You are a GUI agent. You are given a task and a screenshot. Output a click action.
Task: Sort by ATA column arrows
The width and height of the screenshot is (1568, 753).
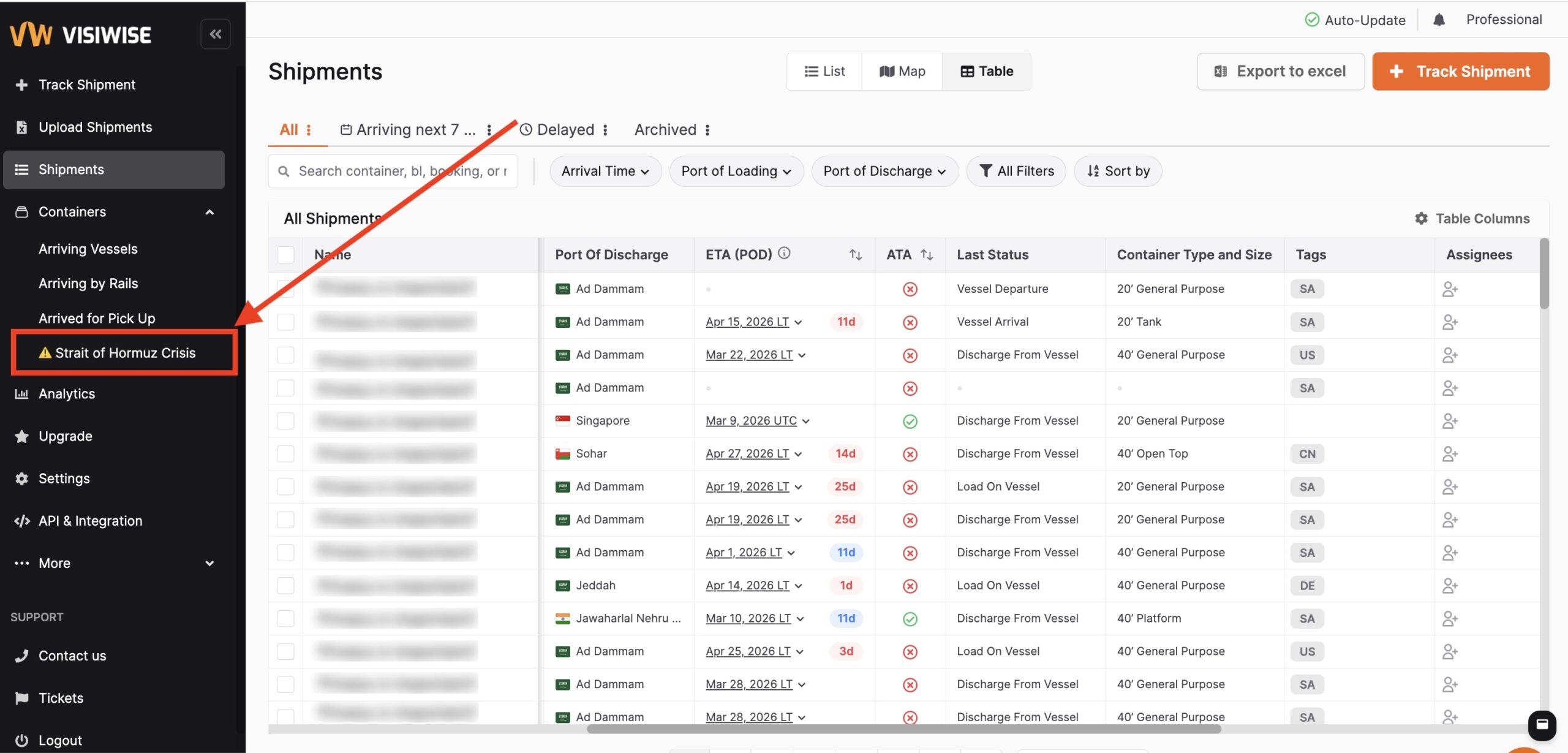coord(927,254)
